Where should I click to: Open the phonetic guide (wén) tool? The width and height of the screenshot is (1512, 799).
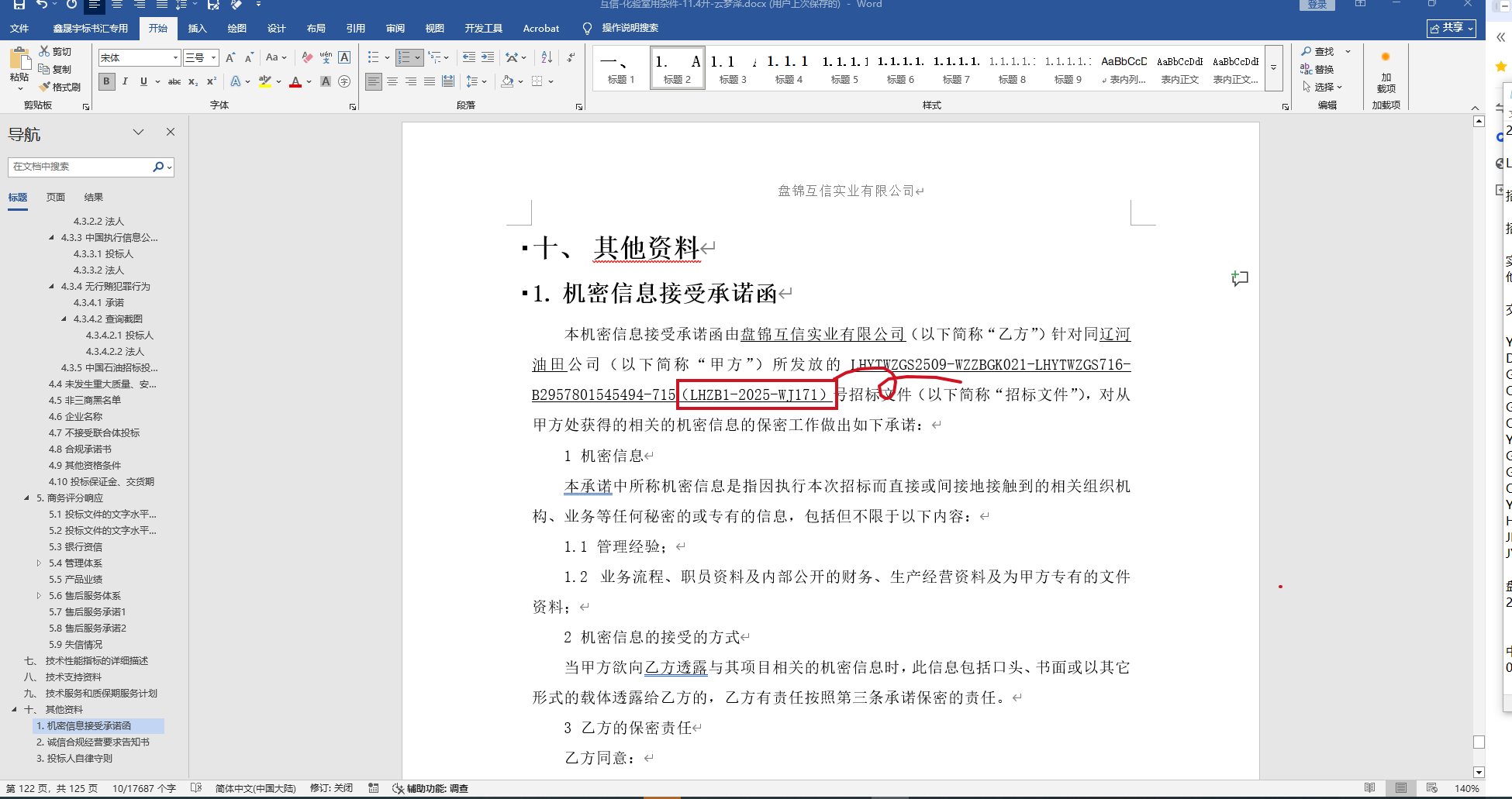coord(326,57)
